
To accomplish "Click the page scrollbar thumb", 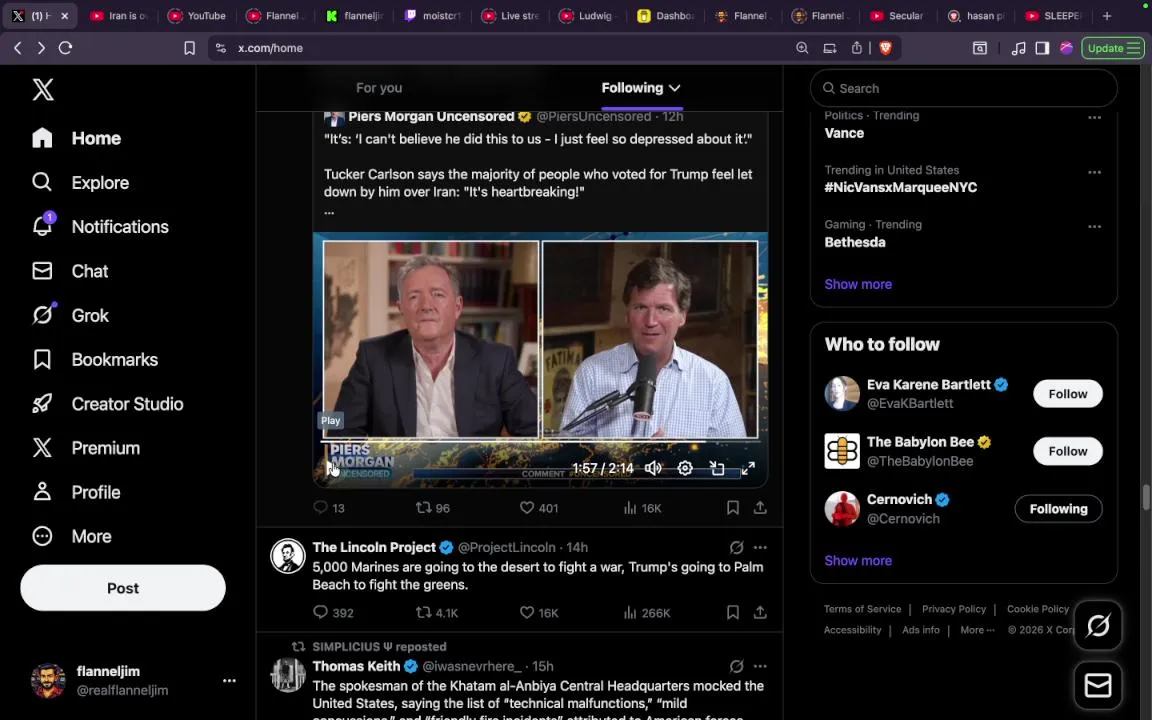I will pyautogui.click(x=1146, y=497).
